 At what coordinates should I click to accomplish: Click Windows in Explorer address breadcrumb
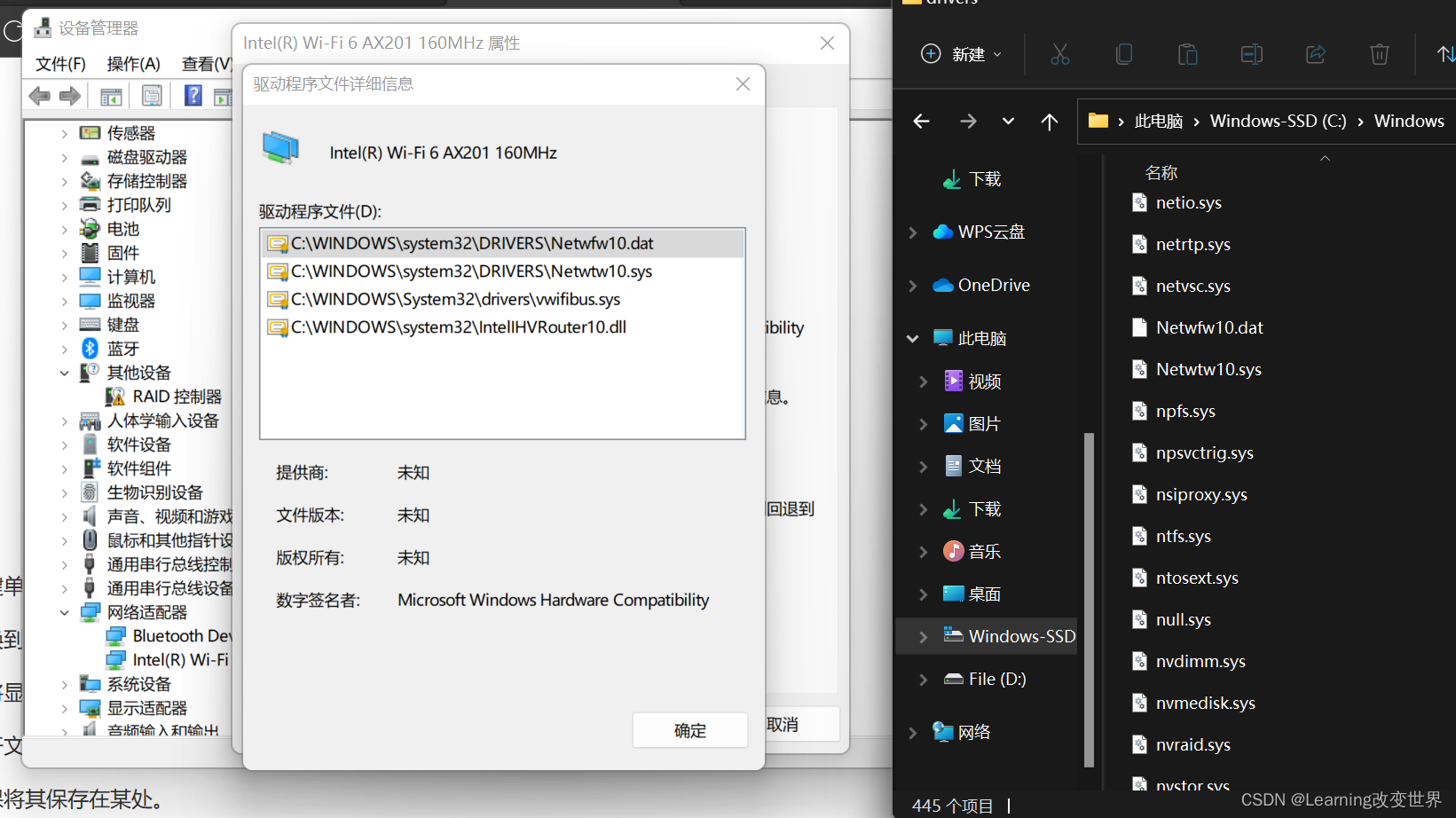point(1409,122)
